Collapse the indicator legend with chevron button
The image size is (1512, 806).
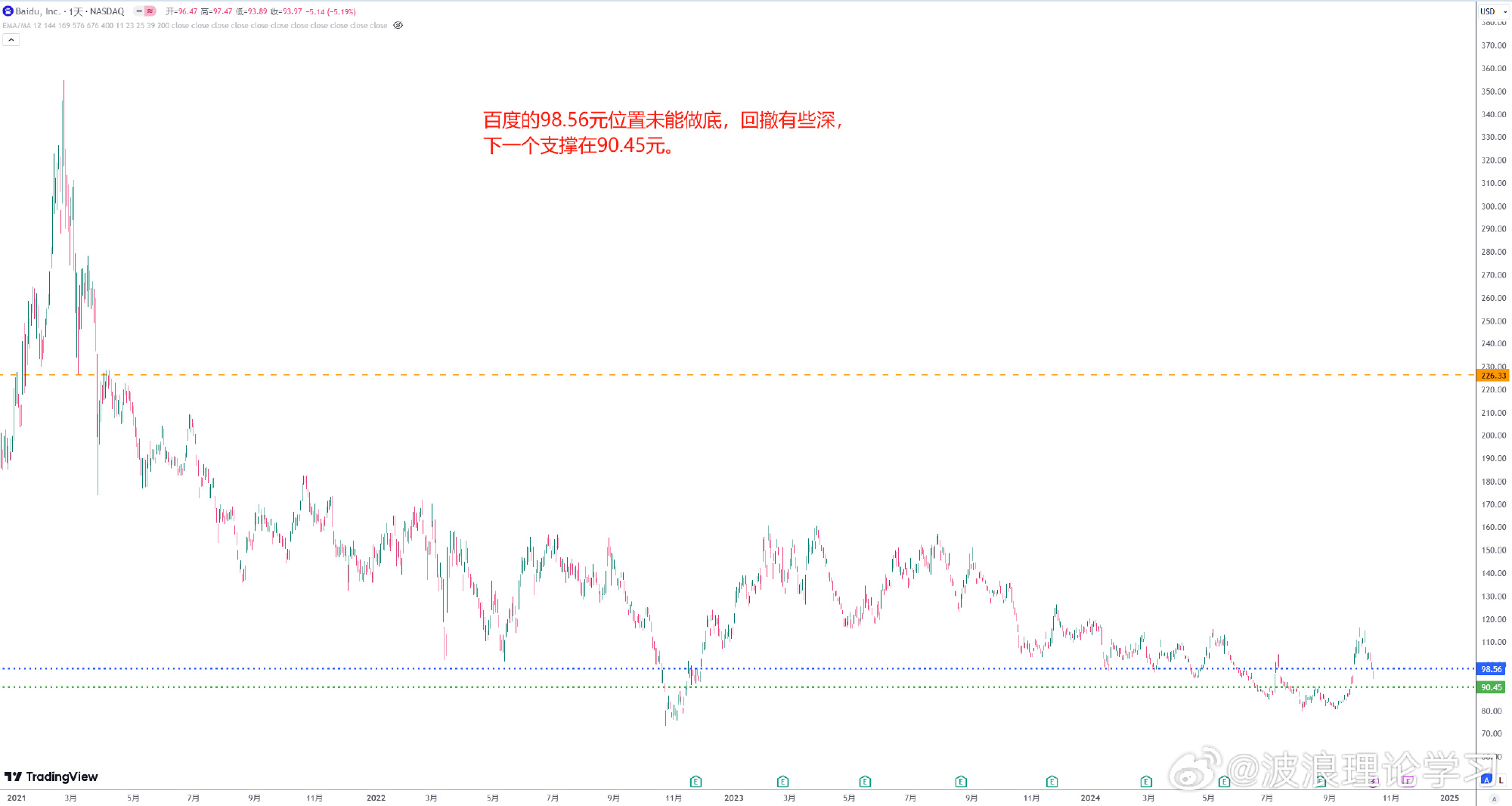11,40
